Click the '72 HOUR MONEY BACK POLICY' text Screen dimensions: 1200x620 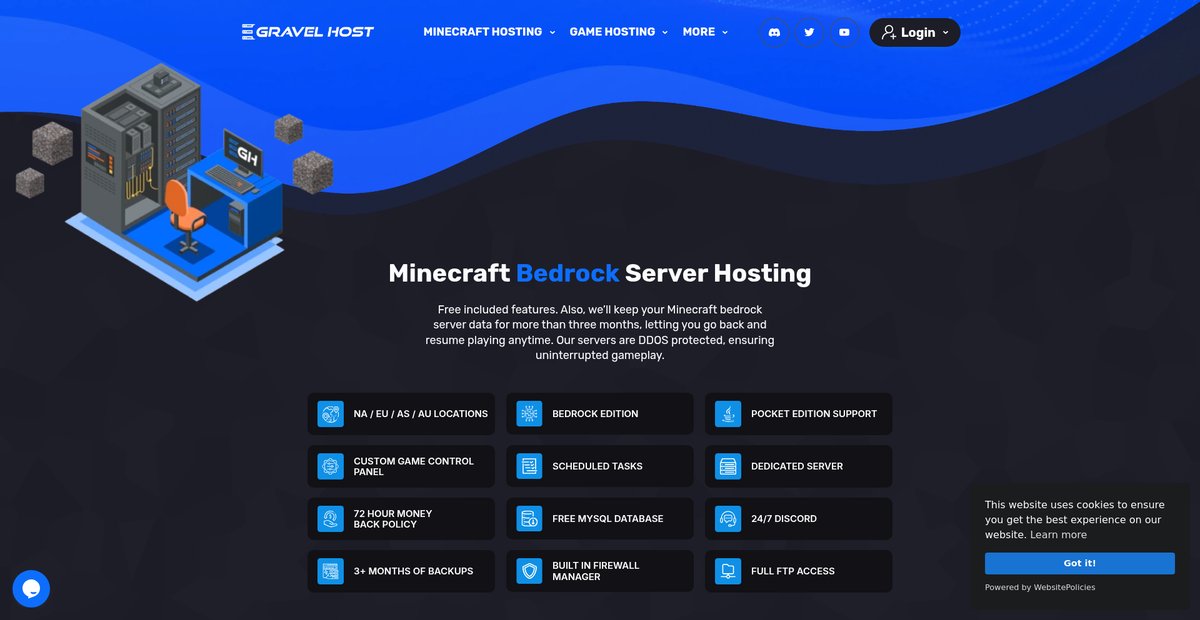click(x=393, y=519)
